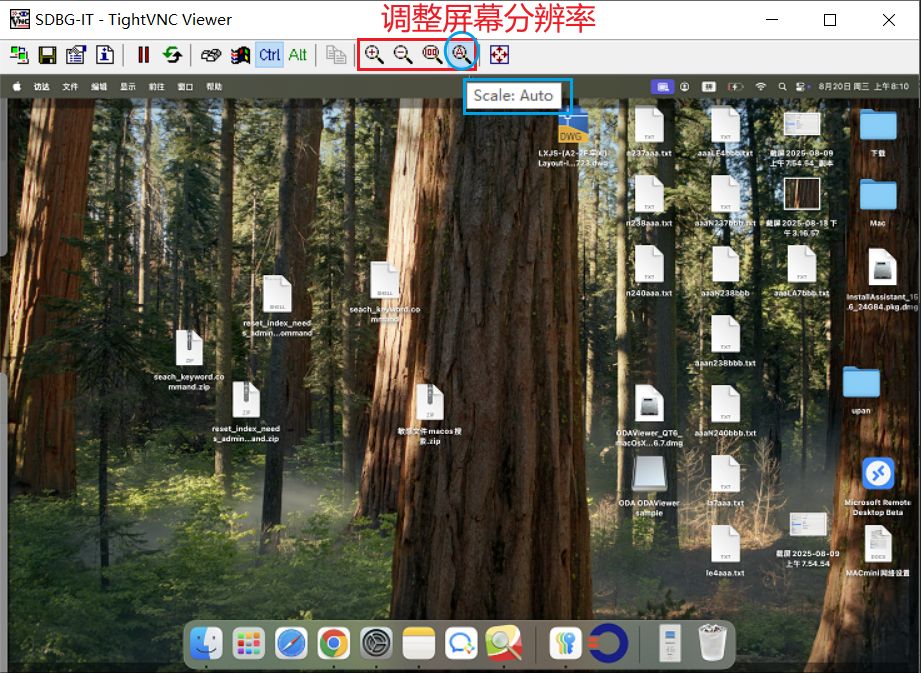Open the Control Center icon

pyautogui.click(x=800, y=87)
